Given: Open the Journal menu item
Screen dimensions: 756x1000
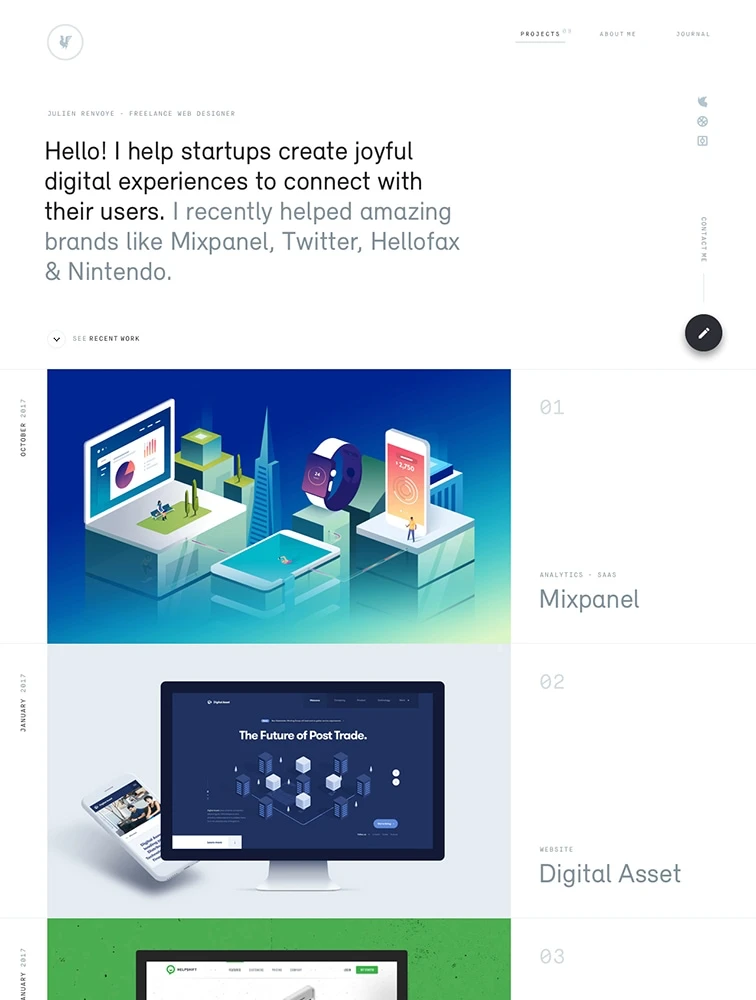Looking at the screenshot, I should [x=693, y=34].
